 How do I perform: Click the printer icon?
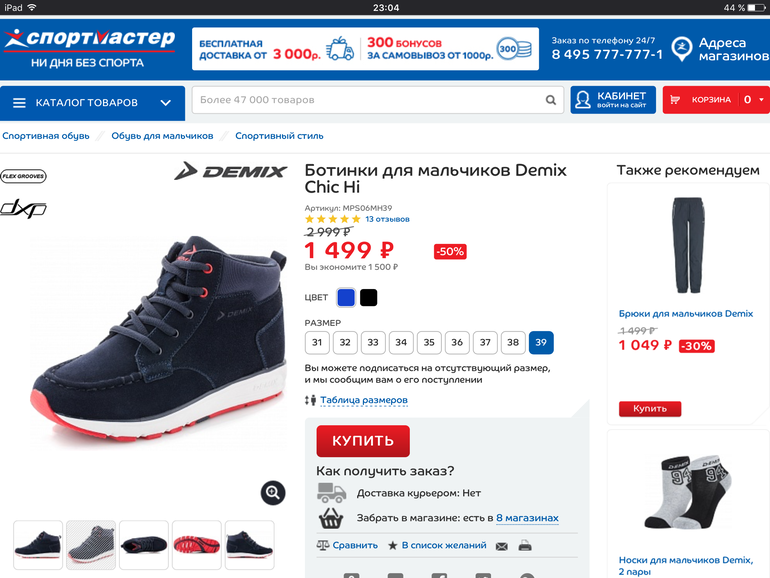tap(525, 546)
